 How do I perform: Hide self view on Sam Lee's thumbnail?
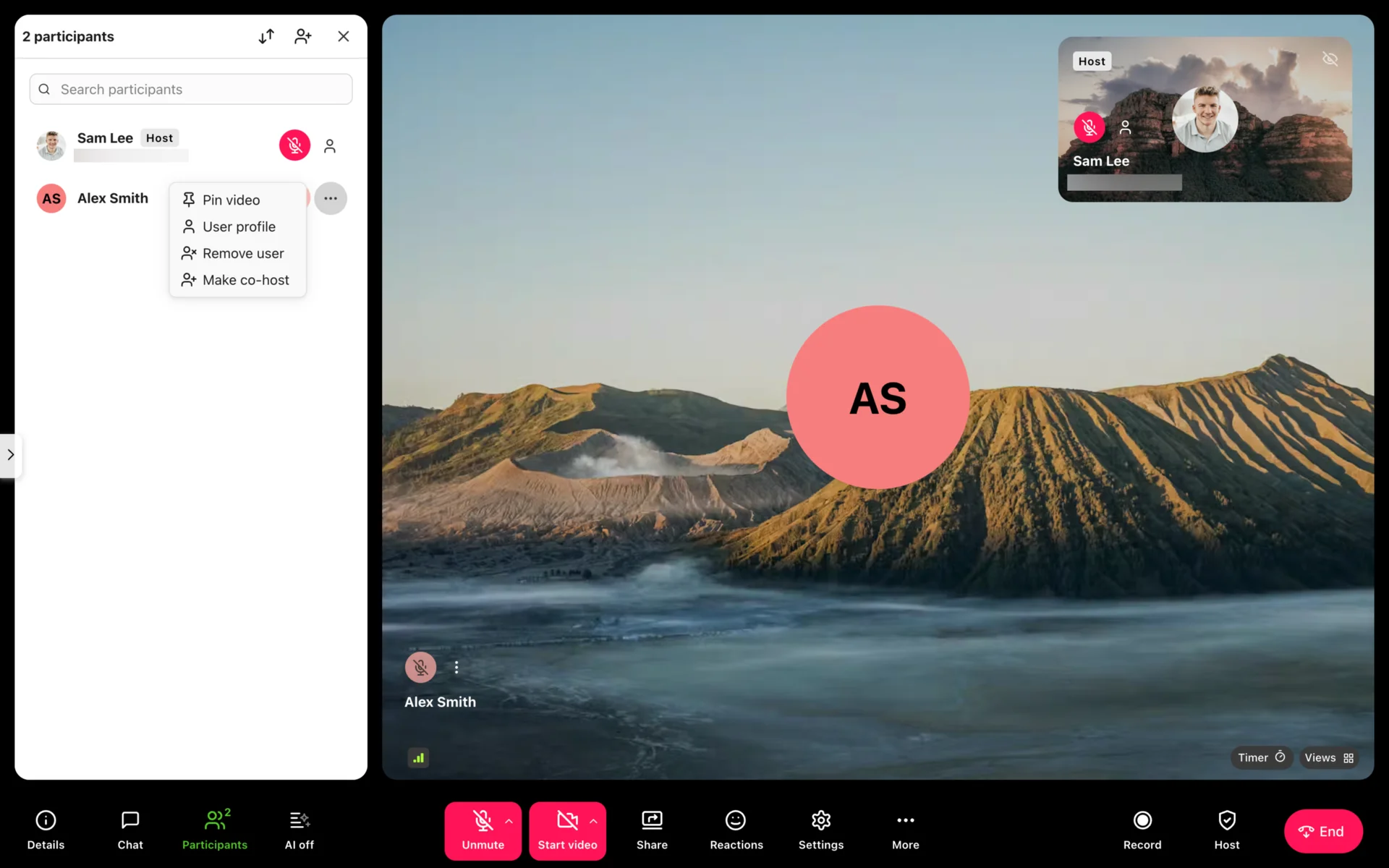[1330, 59]
